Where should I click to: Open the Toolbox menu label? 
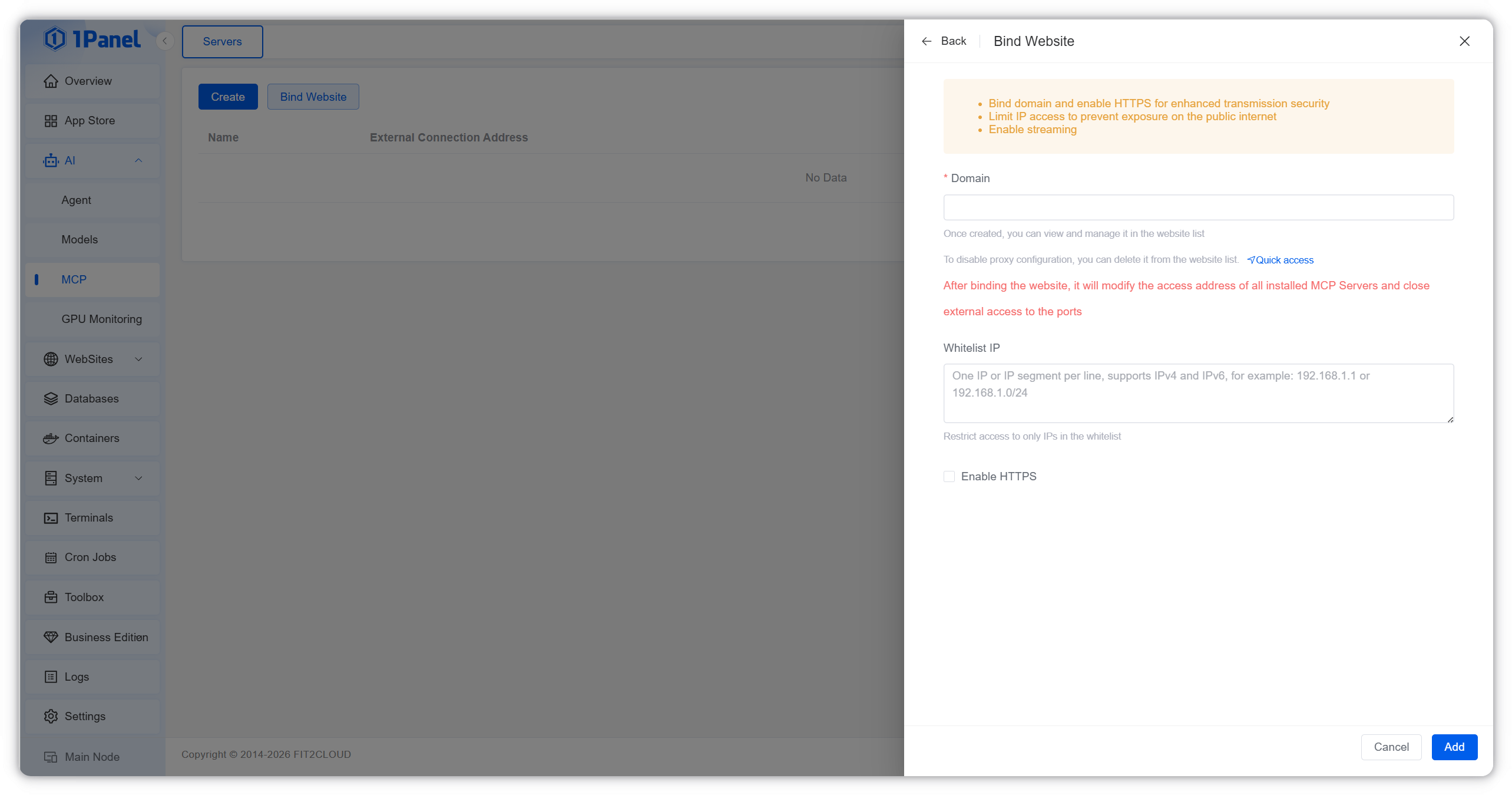(84, 597)
